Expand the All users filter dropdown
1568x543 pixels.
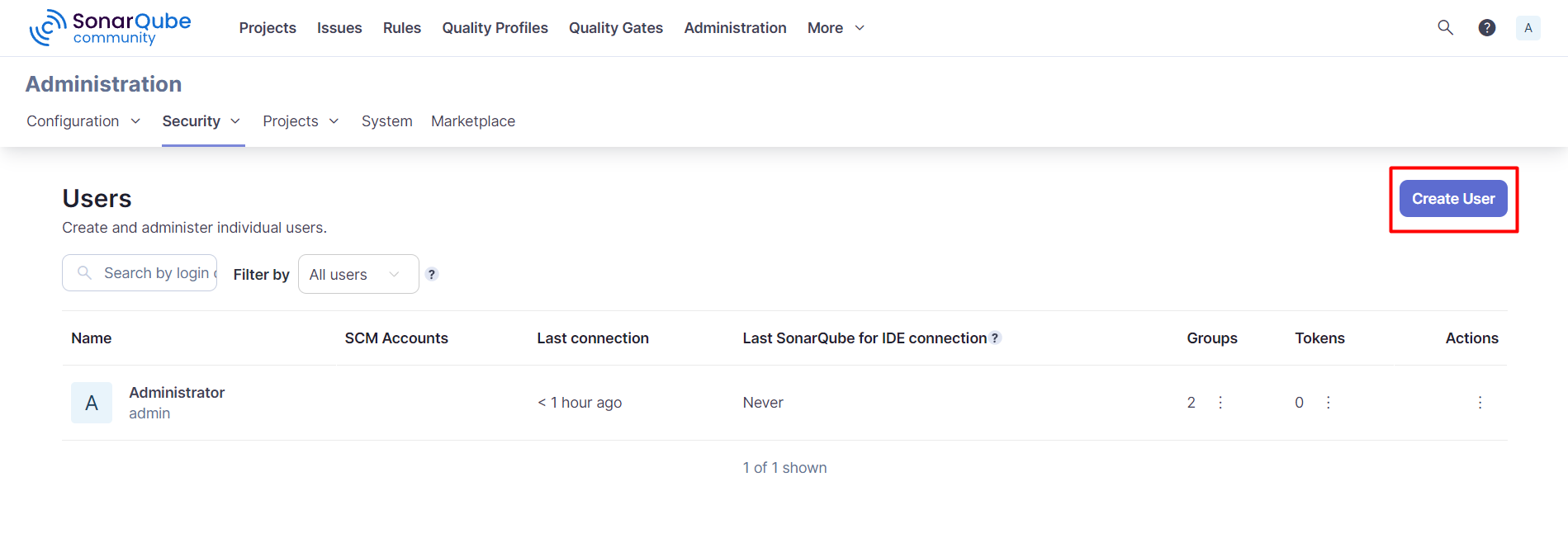pos(358,273)
